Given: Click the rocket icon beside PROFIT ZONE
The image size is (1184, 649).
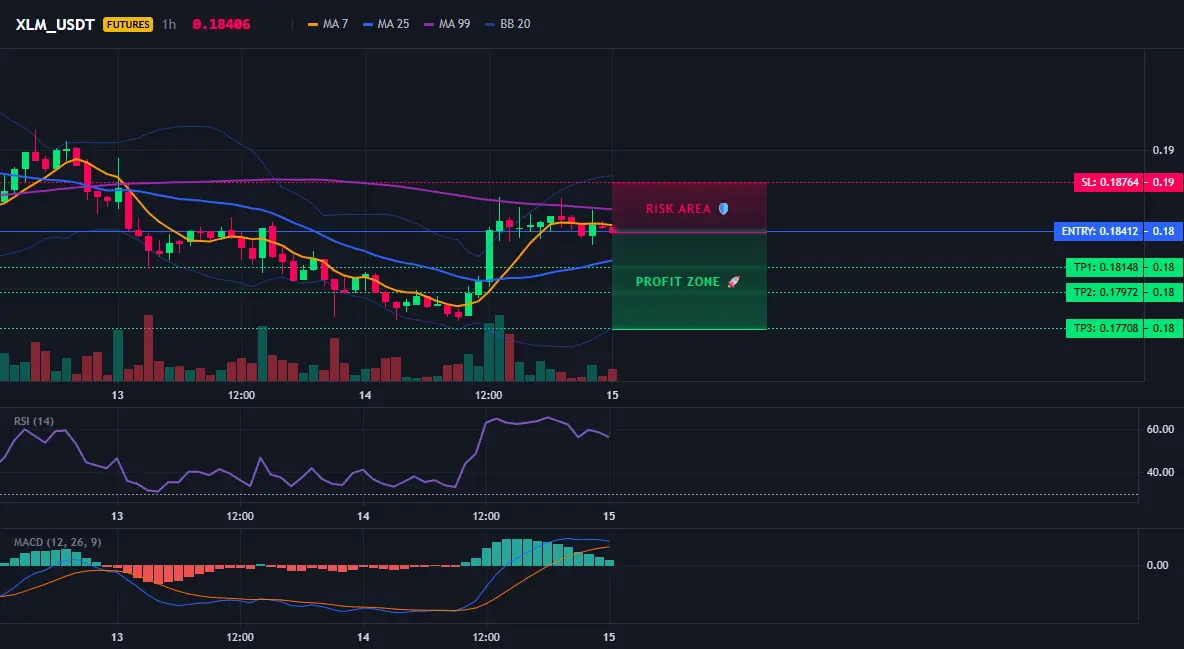Looking at the screenshot, I should pos(733,282).
